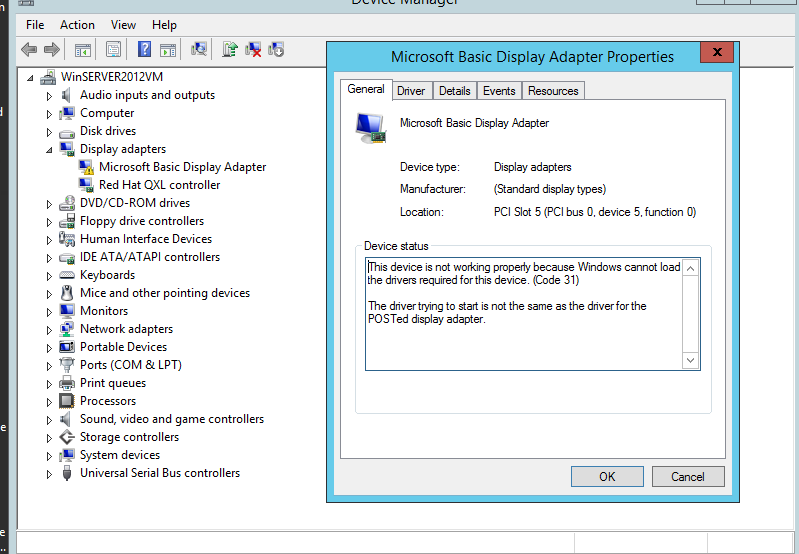Expand the Audio inputs and outputs node
Image resolution: width=799 pixels, height=554 pixels.
49,96
